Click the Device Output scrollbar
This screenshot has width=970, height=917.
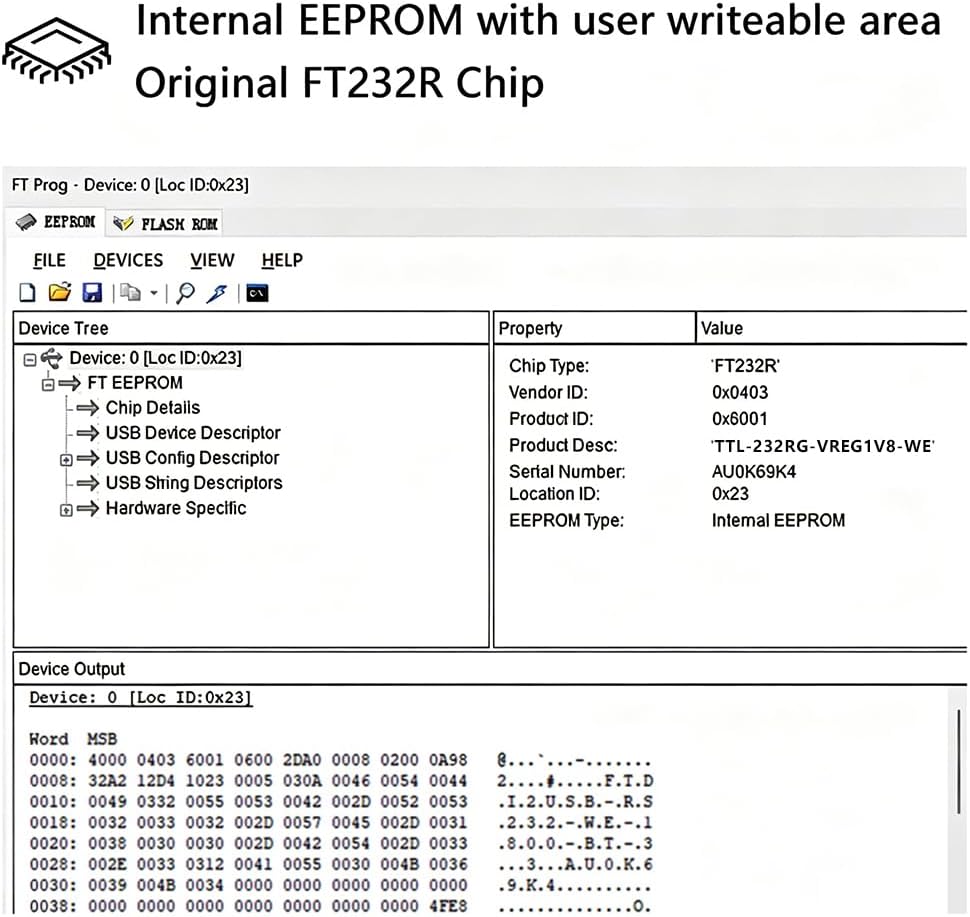pos(958,761)
